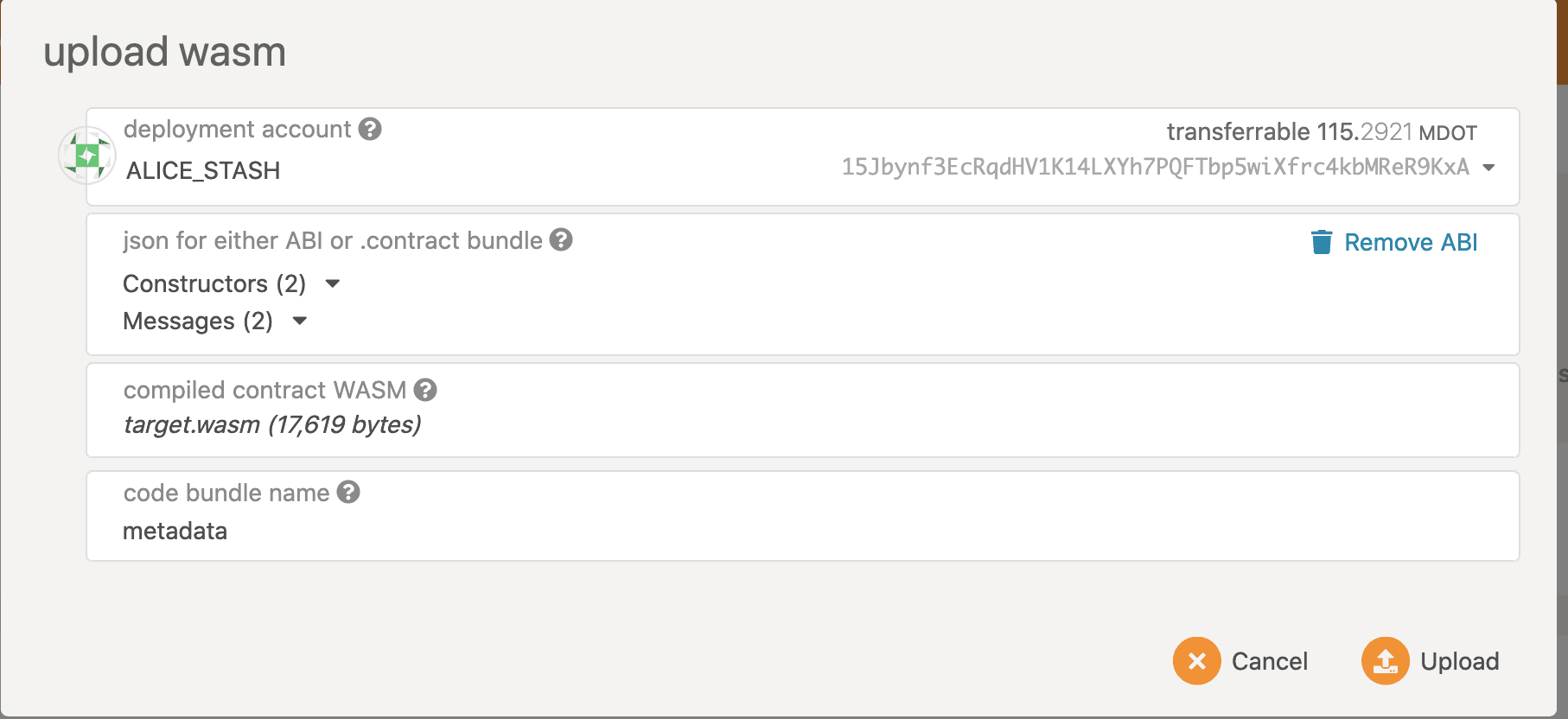Click the Remove ABI link text
The width and height of the screenshot is (1568, 719).
(x=1411, y=242)
